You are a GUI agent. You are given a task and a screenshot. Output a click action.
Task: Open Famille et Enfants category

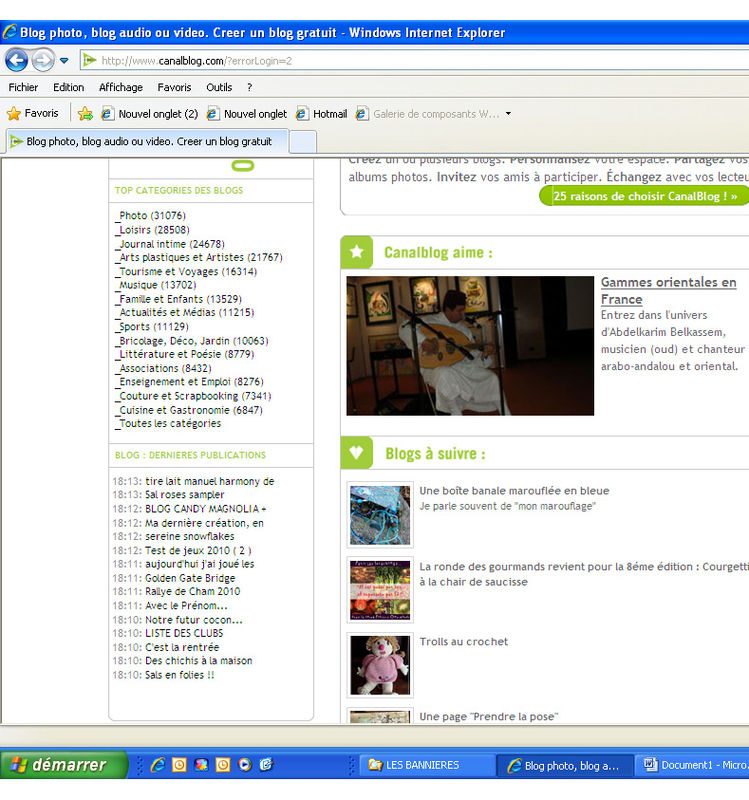click(x=180, y=299)
